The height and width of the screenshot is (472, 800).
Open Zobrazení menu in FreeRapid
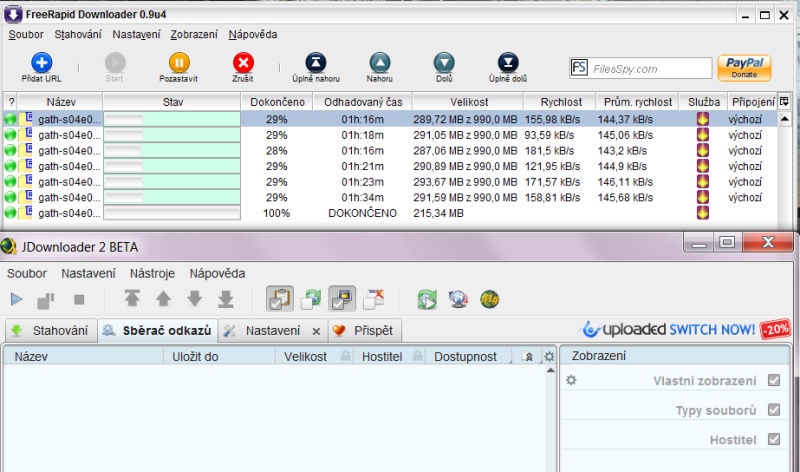click(194, 35)
